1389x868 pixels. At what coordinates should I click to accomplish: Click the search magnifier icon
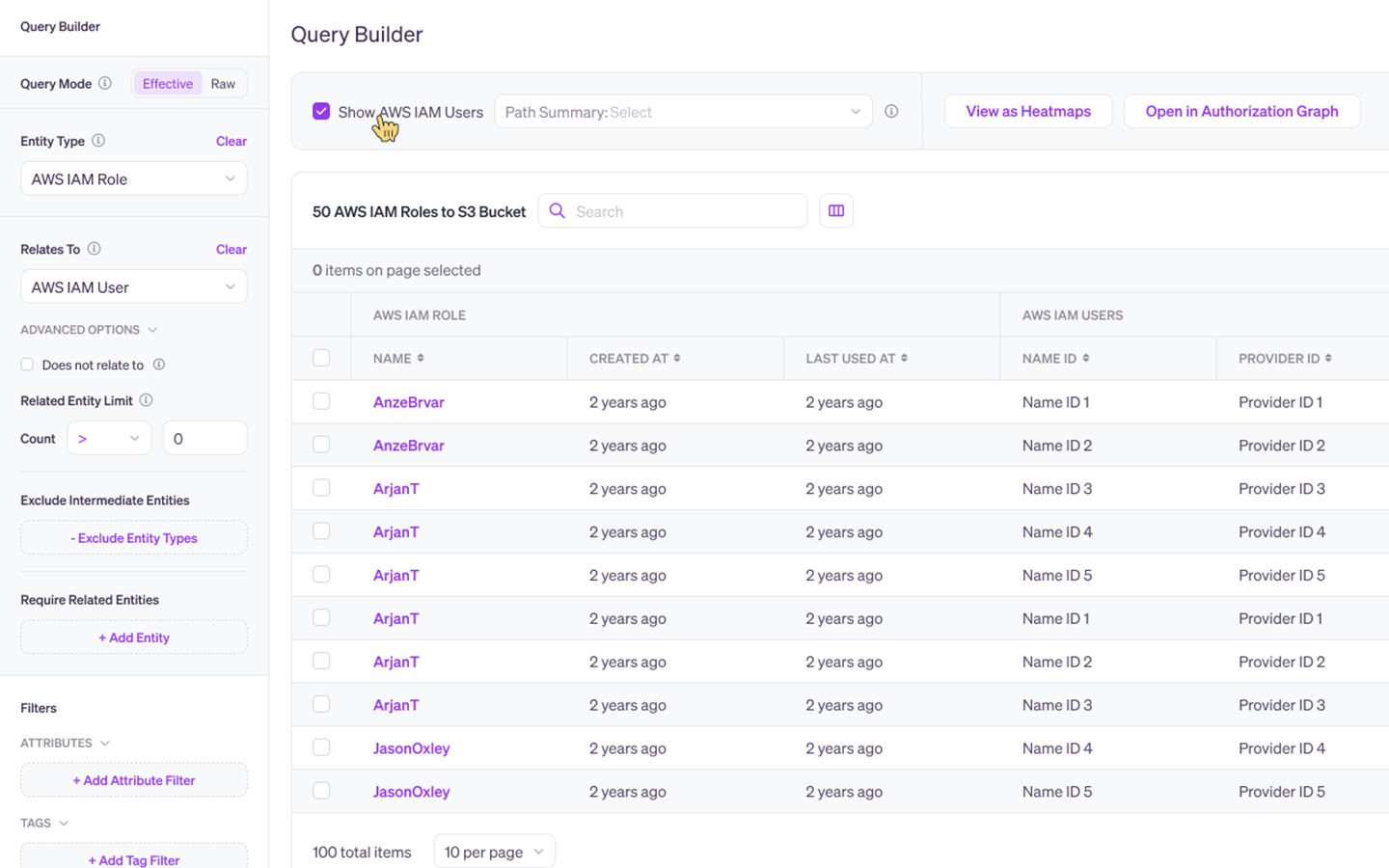click(558, 211)
